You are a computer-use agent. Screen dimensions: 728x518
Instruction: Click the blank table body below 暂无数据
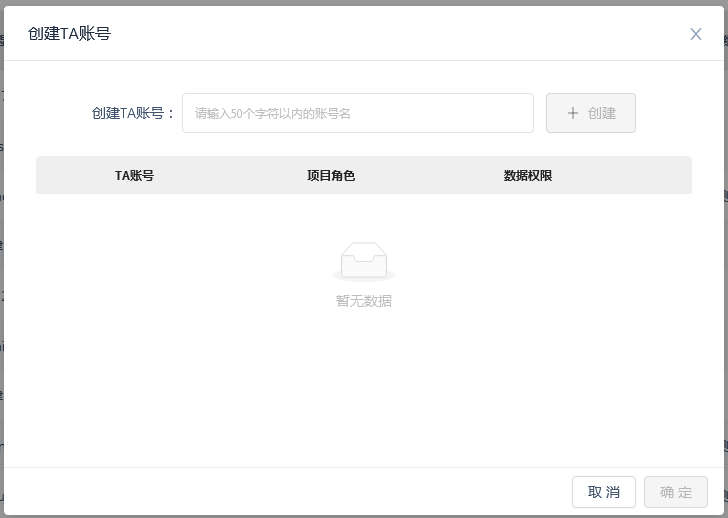pos(363,390)
